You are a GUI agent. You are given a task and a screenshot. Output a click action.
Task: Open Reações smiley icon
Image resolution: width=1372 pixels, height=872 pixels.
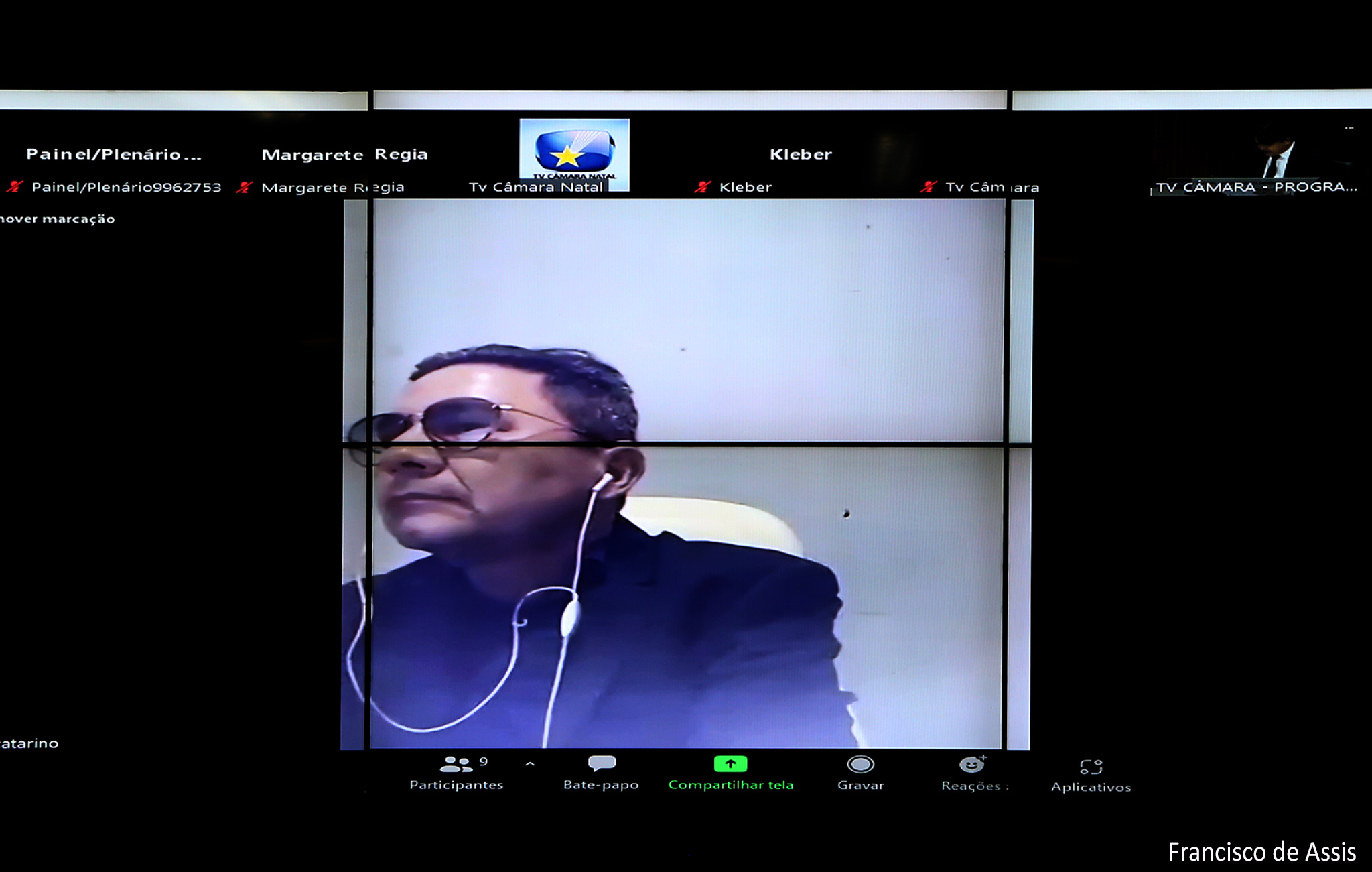(x=971, y=765)
